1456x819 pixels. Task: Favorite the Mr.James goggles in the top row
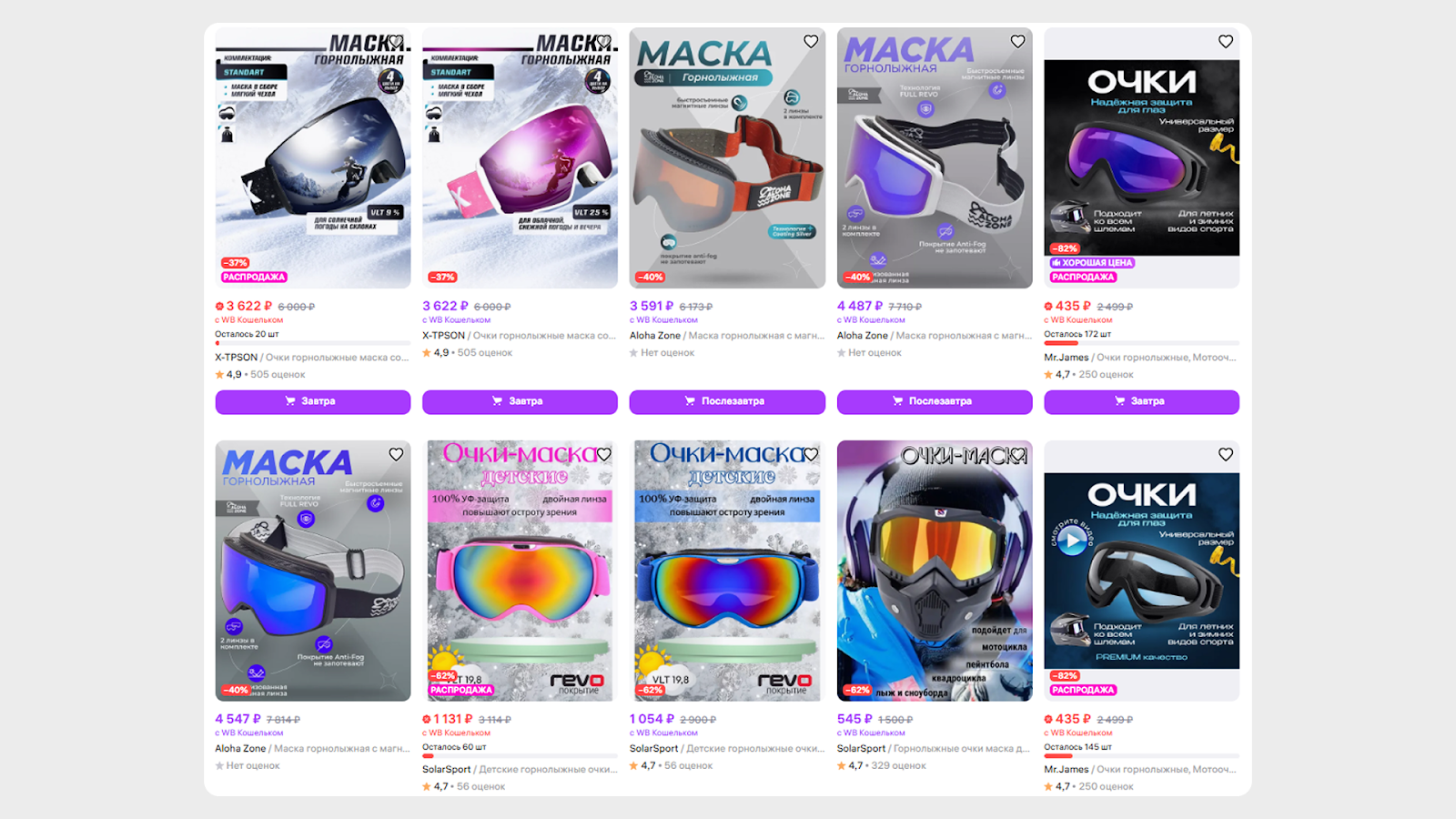(x=1226, y=41)
